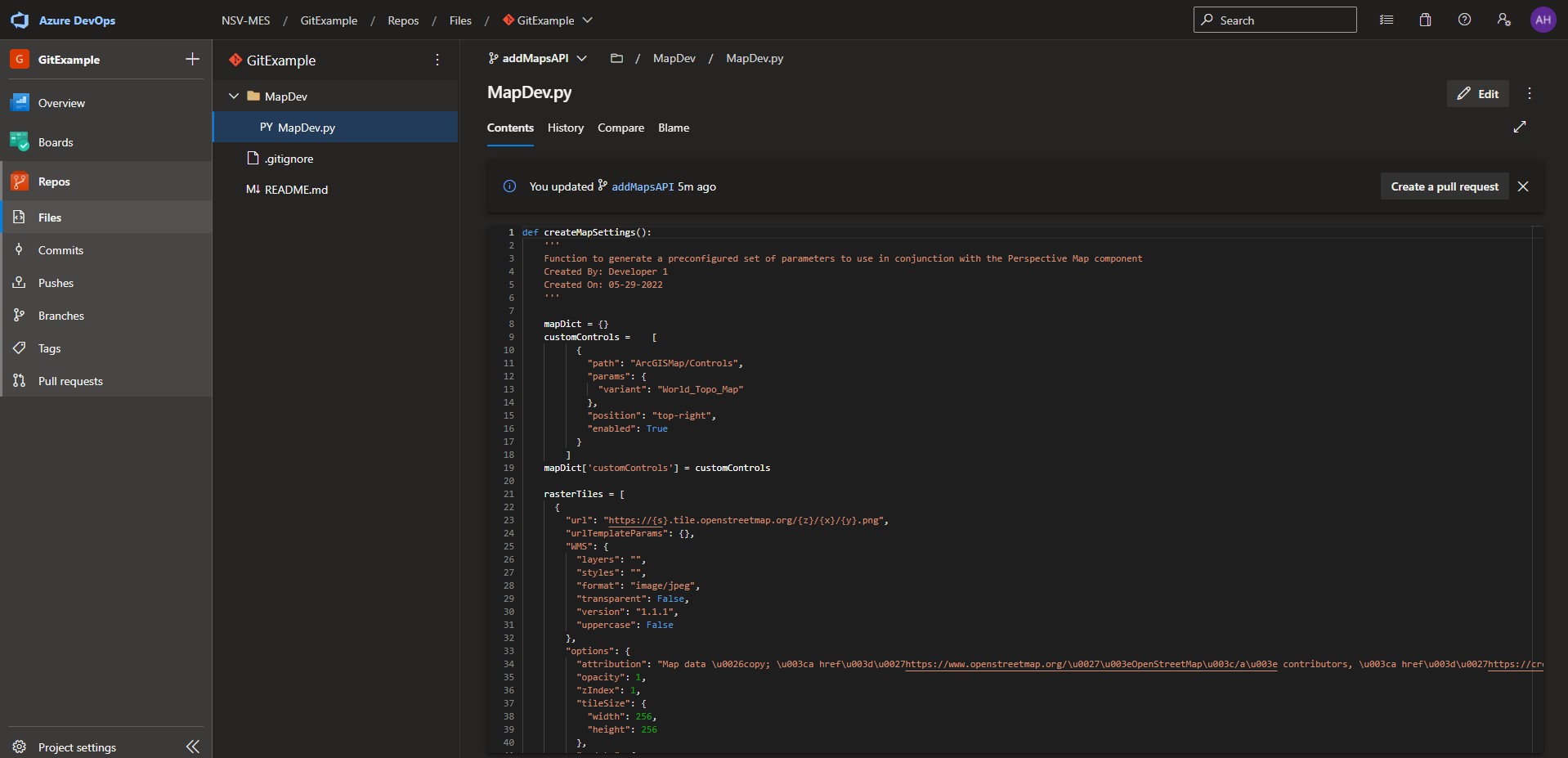1568x758 pixels.
Task: Click line number 21 in the code
Action: point(508,494)
